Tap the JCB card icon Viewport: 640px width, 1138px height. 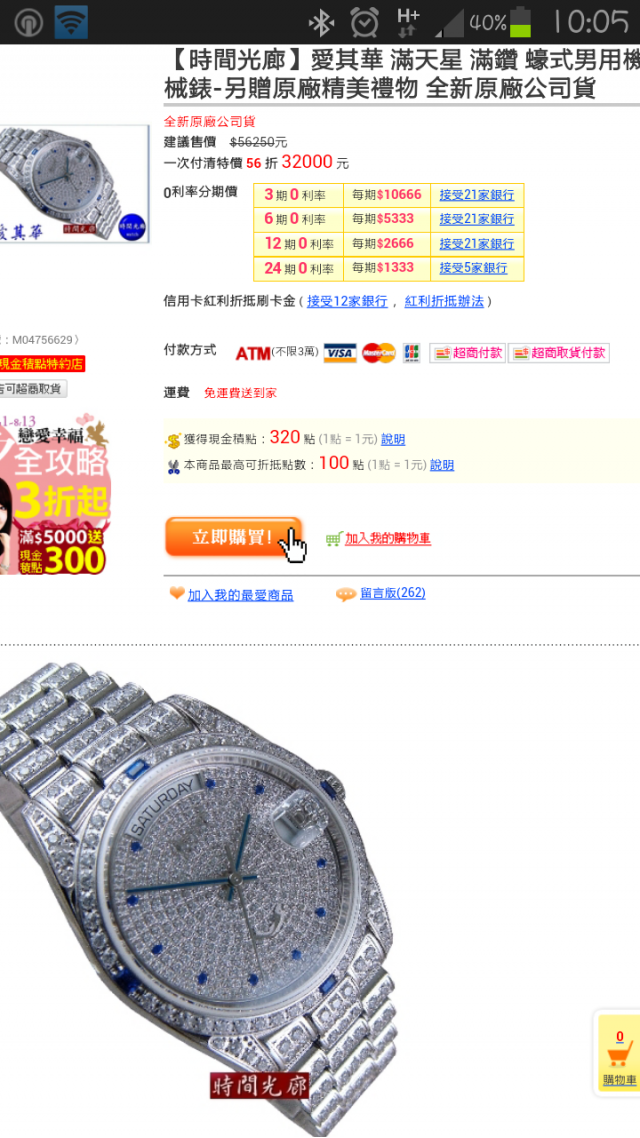(x=411, y=353)
